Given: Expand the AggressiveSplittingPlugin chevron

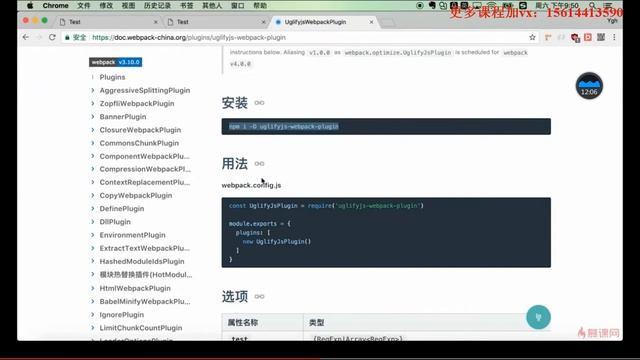Looking at the screenshot, I should click(x=93, y=90).
